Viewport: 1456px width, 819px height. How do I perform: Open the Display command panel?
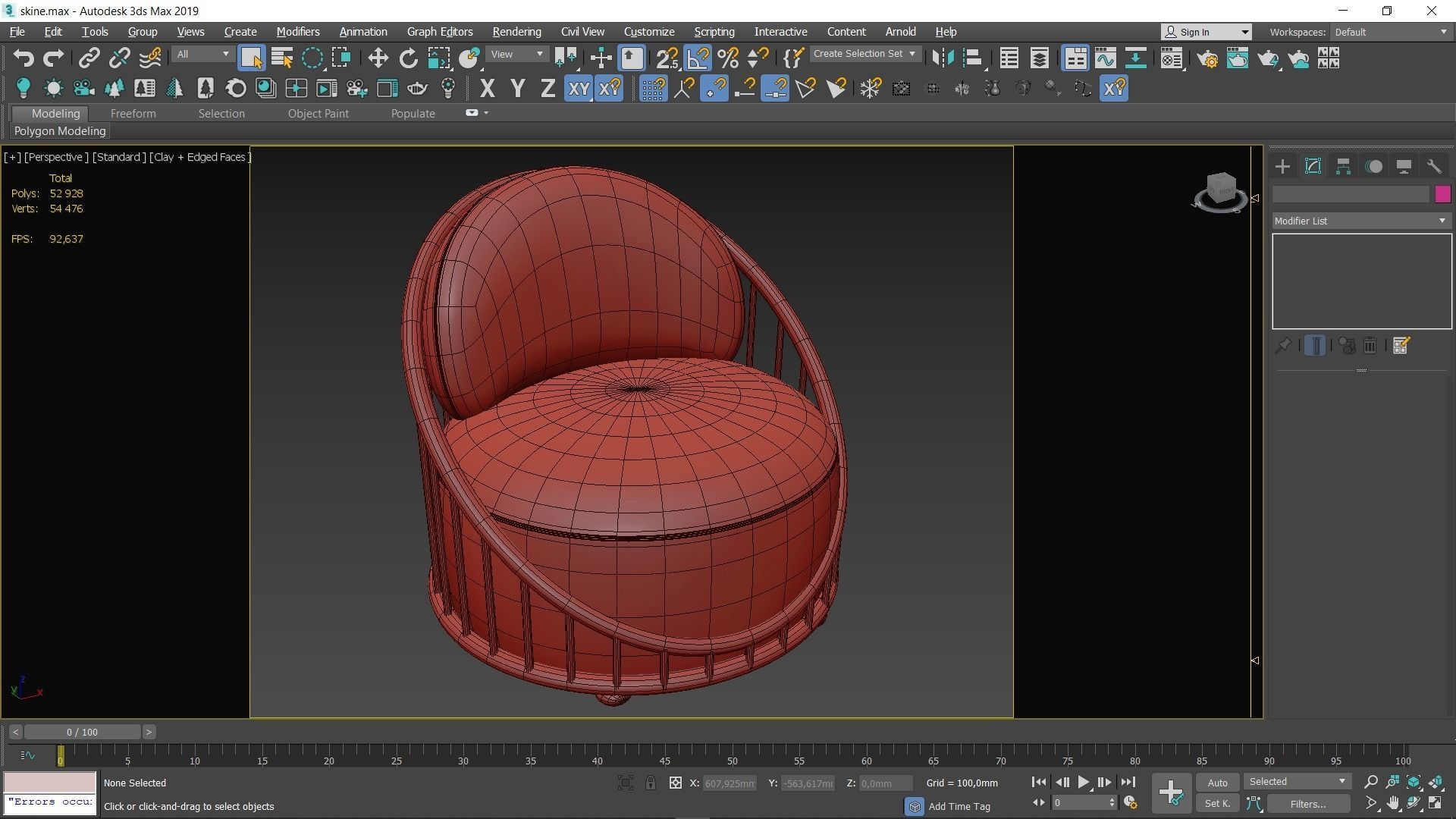click(x=1404, y=167)
